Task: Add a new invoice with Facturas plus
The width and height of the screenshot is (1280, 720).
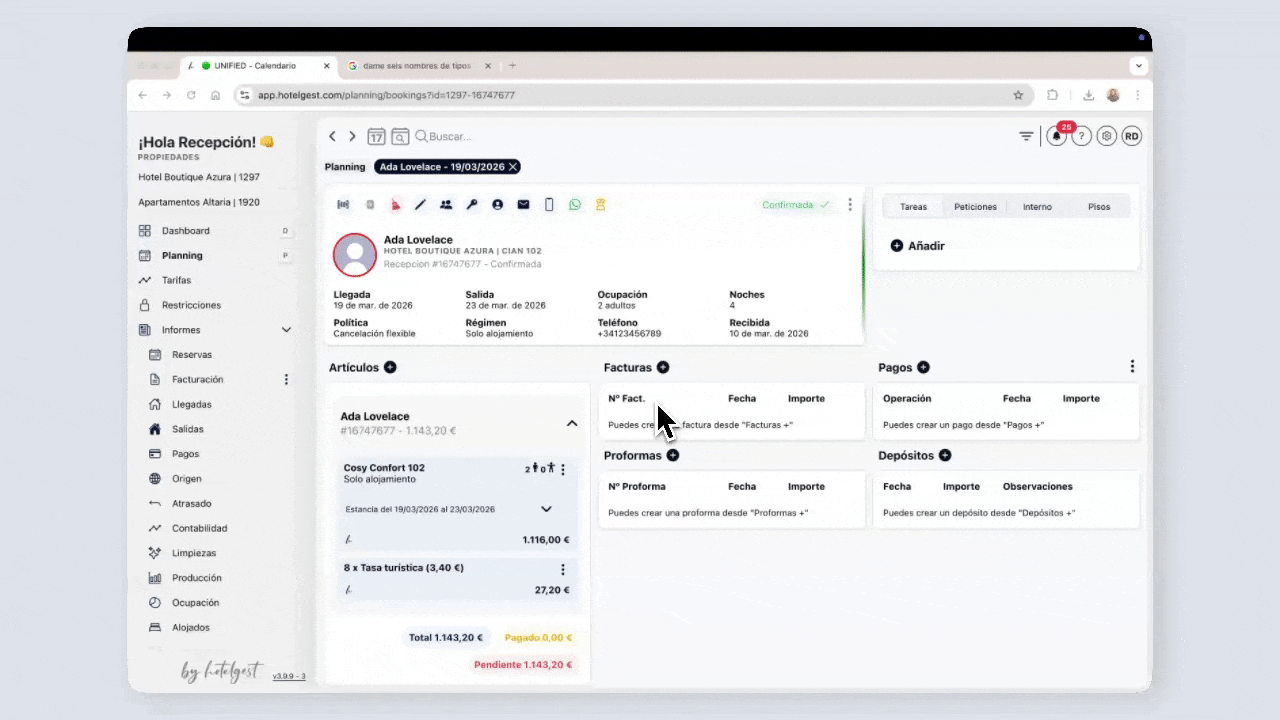Action: pyautogui.click(x=663, y=368)
